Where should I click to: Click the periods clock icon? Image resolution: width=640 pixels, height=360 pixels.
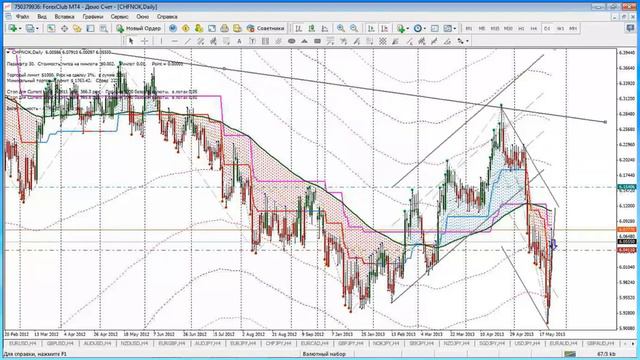(x=418, y=28)
